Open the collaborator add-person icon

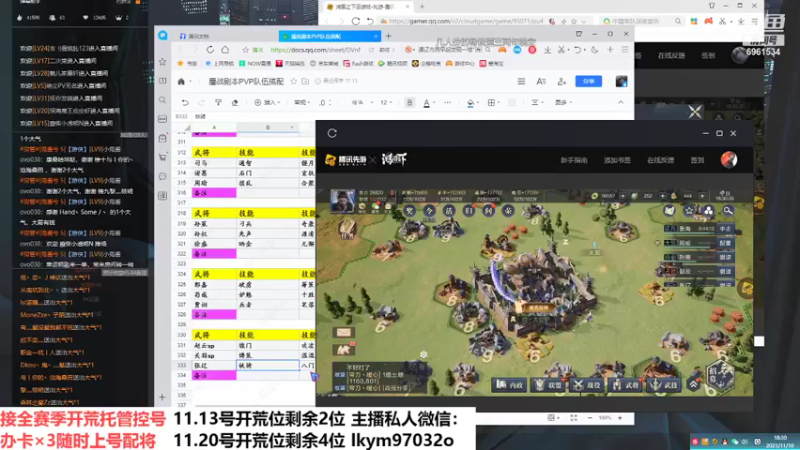click(562, 82)
